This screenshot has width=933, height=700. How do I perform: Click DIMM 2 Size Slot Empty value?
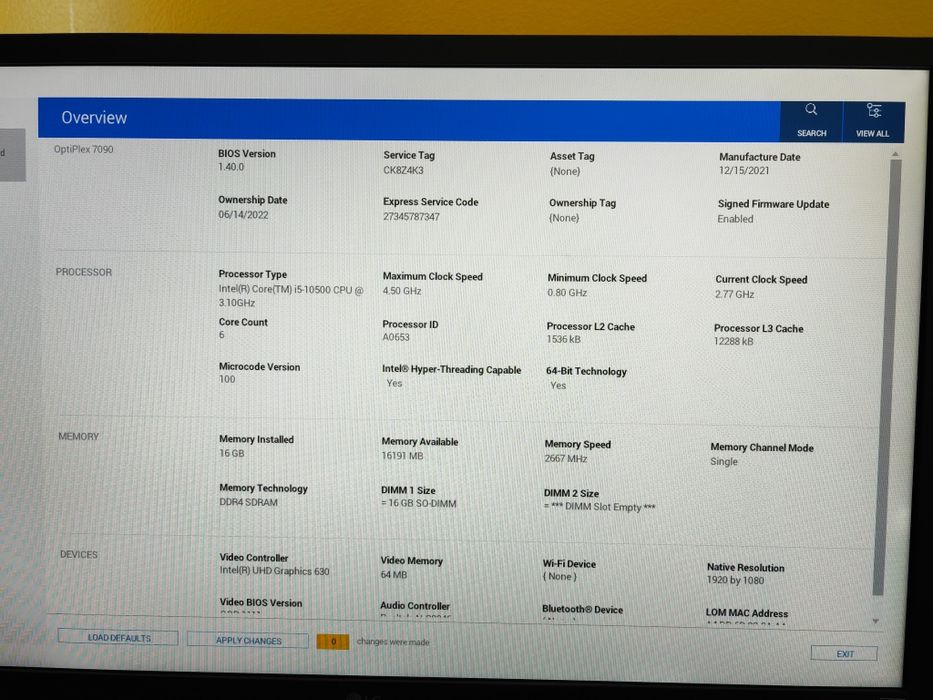pyautogui.click(x=599, y=507)
